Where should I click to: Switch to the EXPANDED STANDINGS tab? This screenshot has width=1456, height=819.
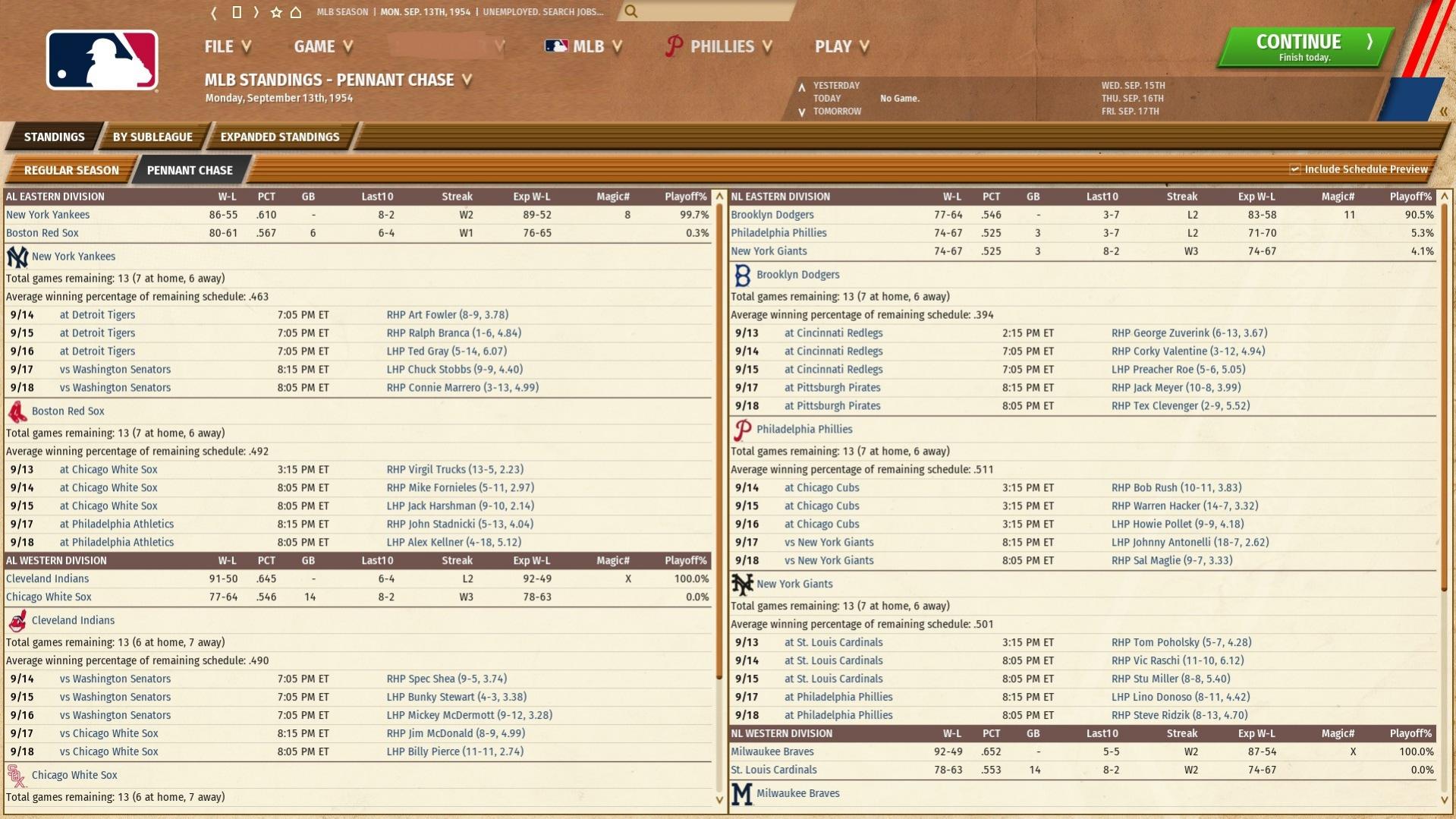280,137
